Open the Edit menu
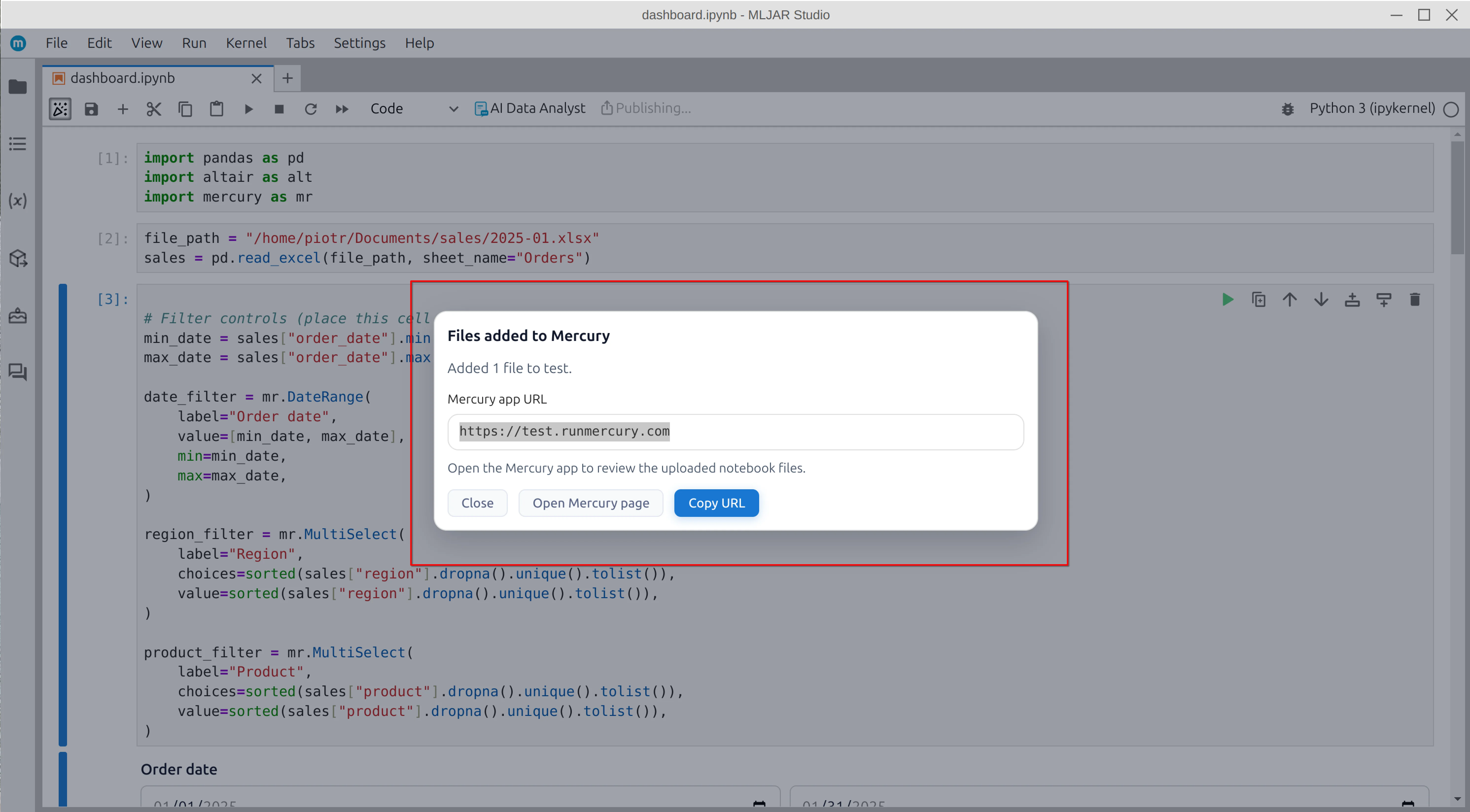 coord(99,43)
